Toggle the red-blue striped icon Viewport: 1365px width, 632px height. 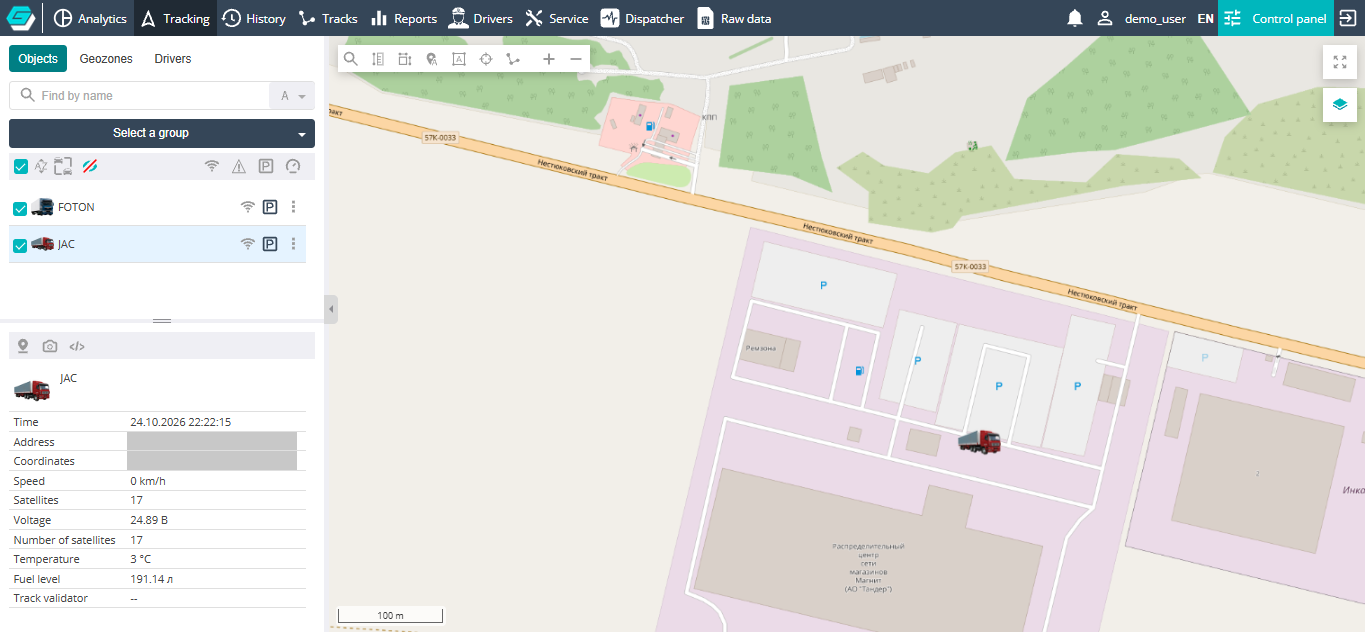click(90, 167)
